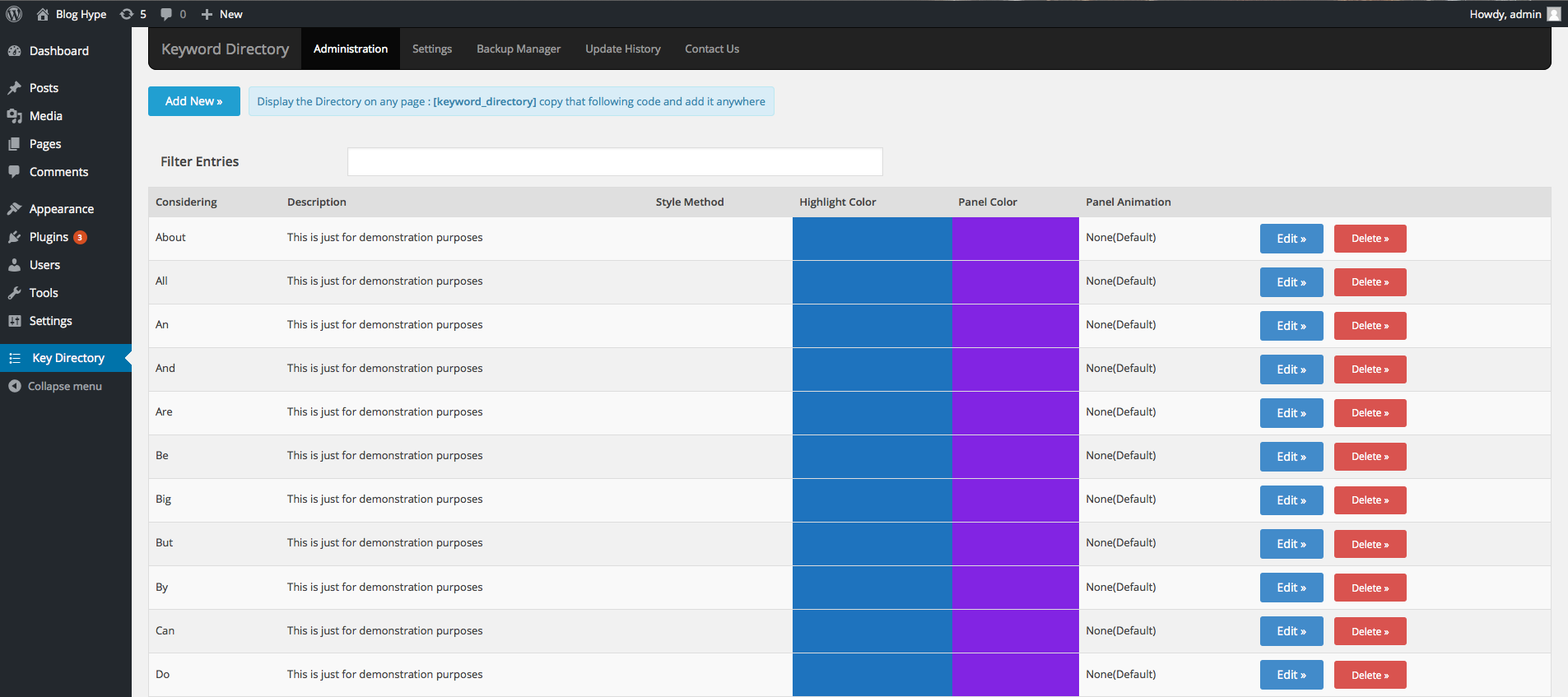Edit the "Big" keyword entry
This screenshot has height=697, width=1568.
point(1291,500)
